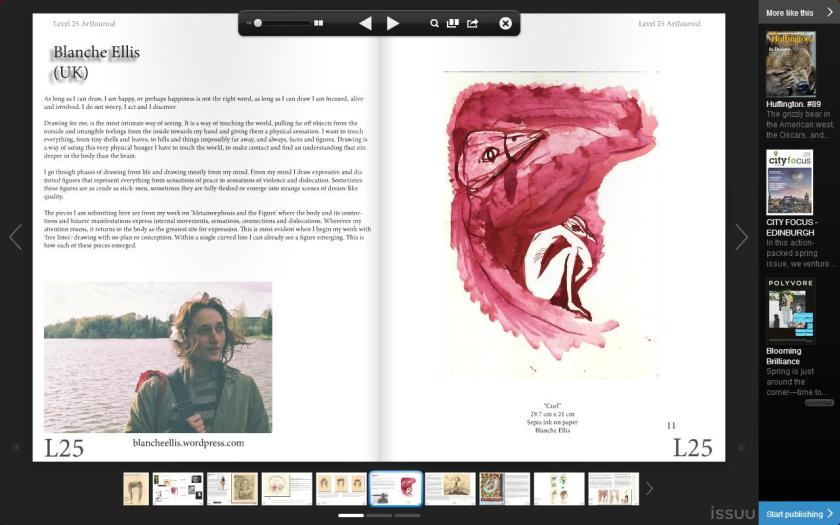Open CITY FOCUS - EDINBURGH title link

(791, 227)
